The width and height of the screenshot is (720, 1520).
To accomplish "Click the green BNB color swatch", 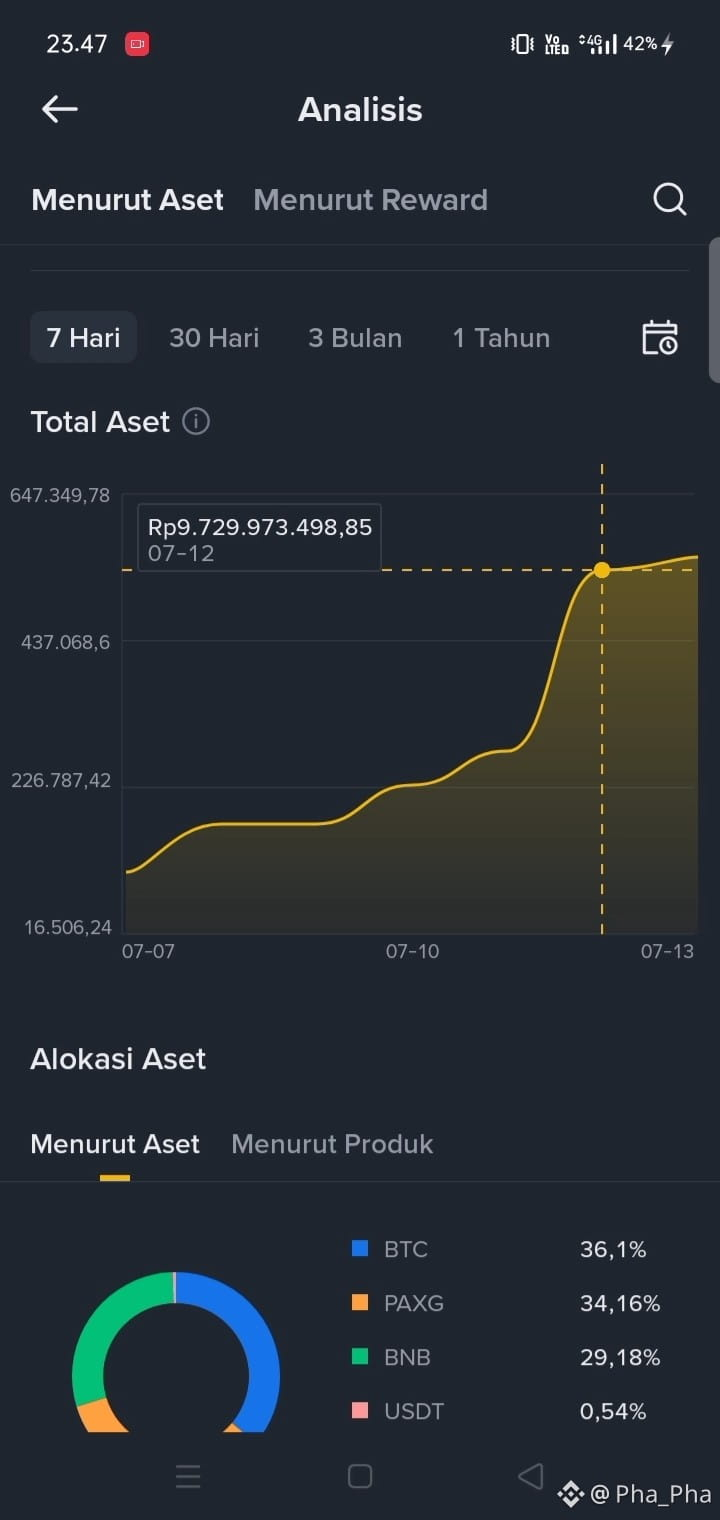I will tap(361, 1357).
